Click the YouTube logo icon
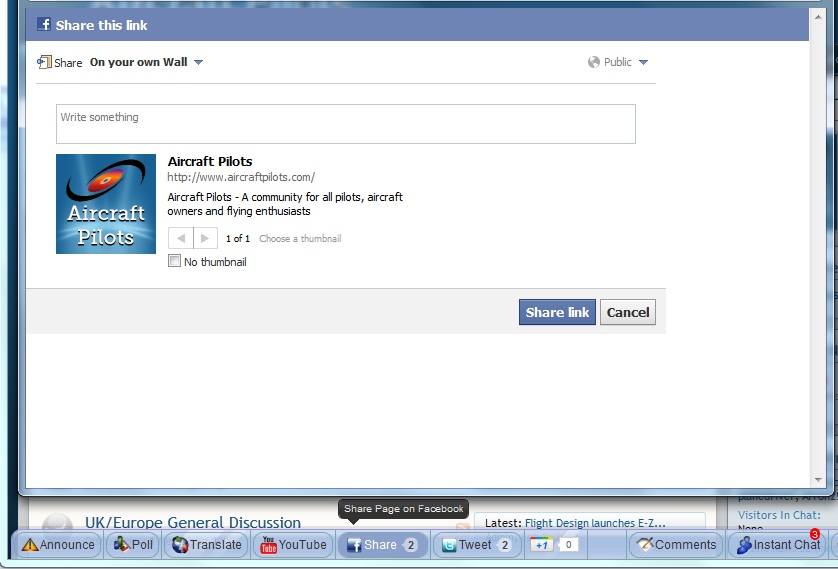Image resolution: width=838 pixels, height=569 pixels. [x=268, y=544]
